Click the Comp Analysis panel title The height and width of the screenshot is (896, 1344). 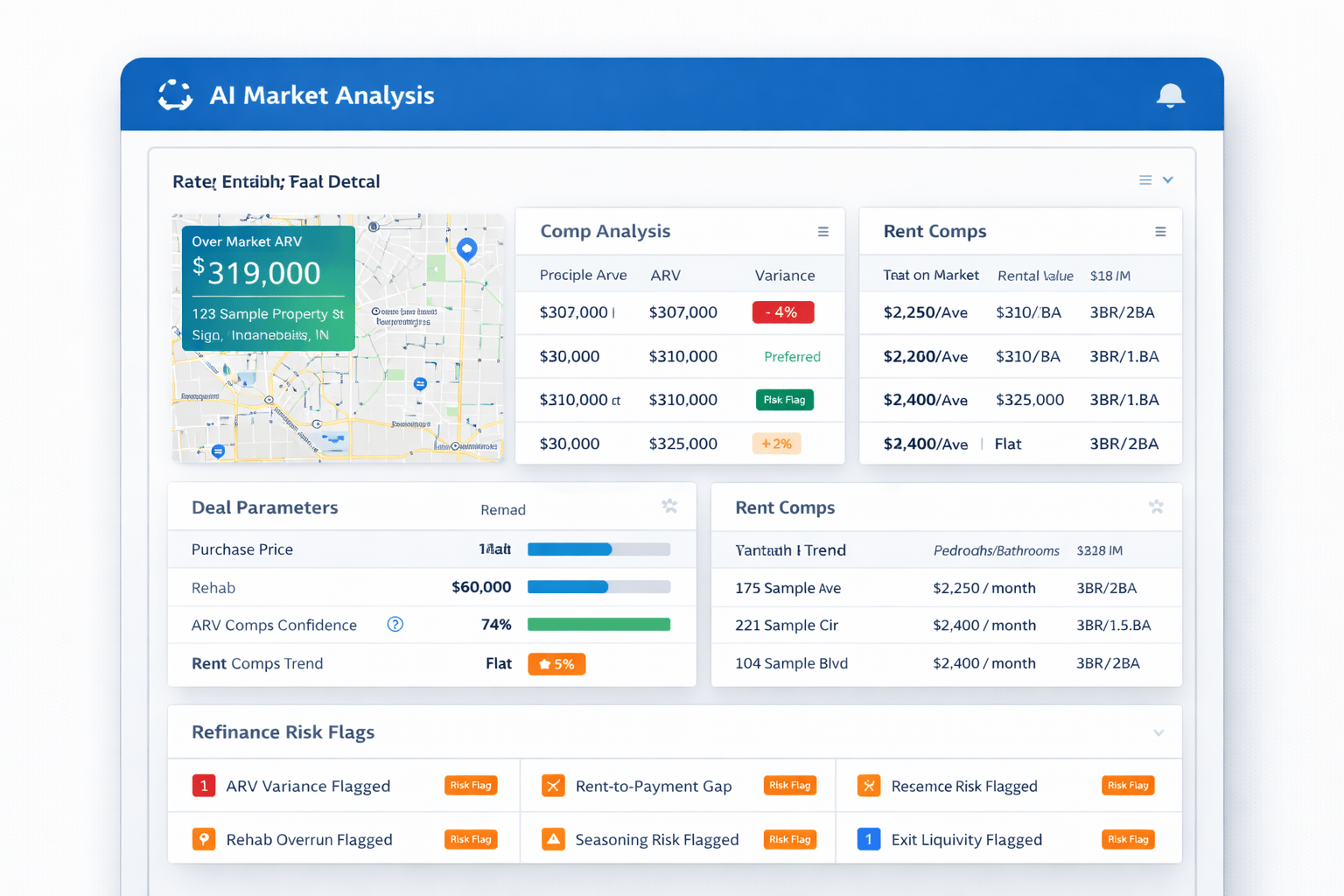click(605, 231)
